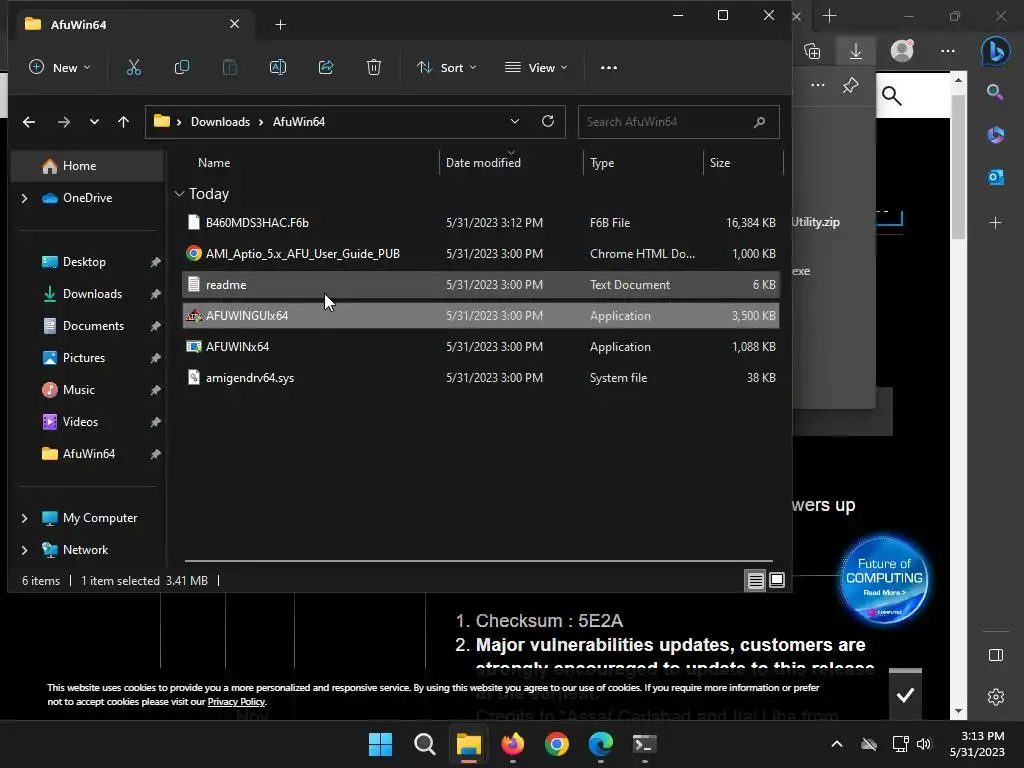Screen dimensions: 1024x768
Task: Open the View dropdown menu
Action: [536, 67]
